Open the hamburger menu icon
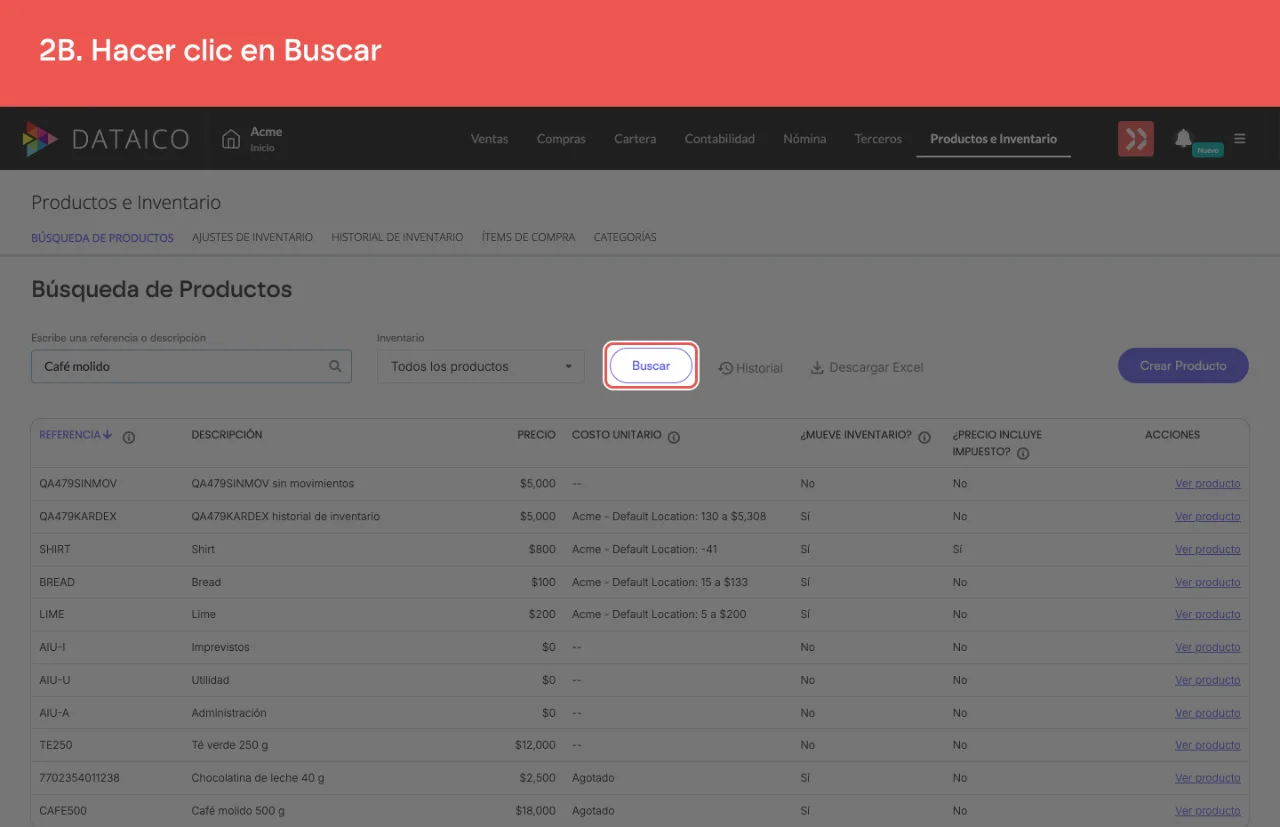This screenshot has height=827, width=1280. [1240, 139]
